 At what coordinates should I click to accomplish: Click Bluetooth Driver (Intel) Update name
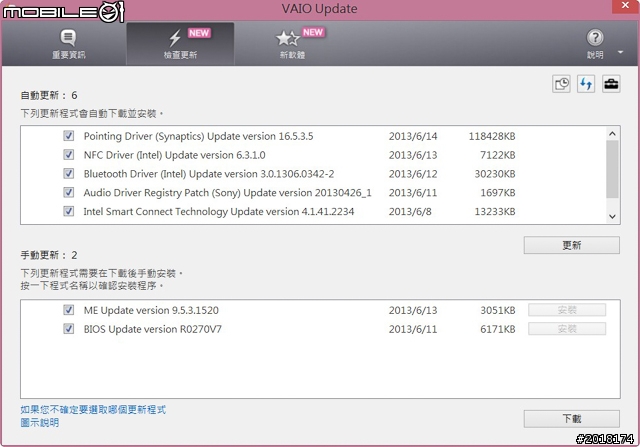coord(209,174)
